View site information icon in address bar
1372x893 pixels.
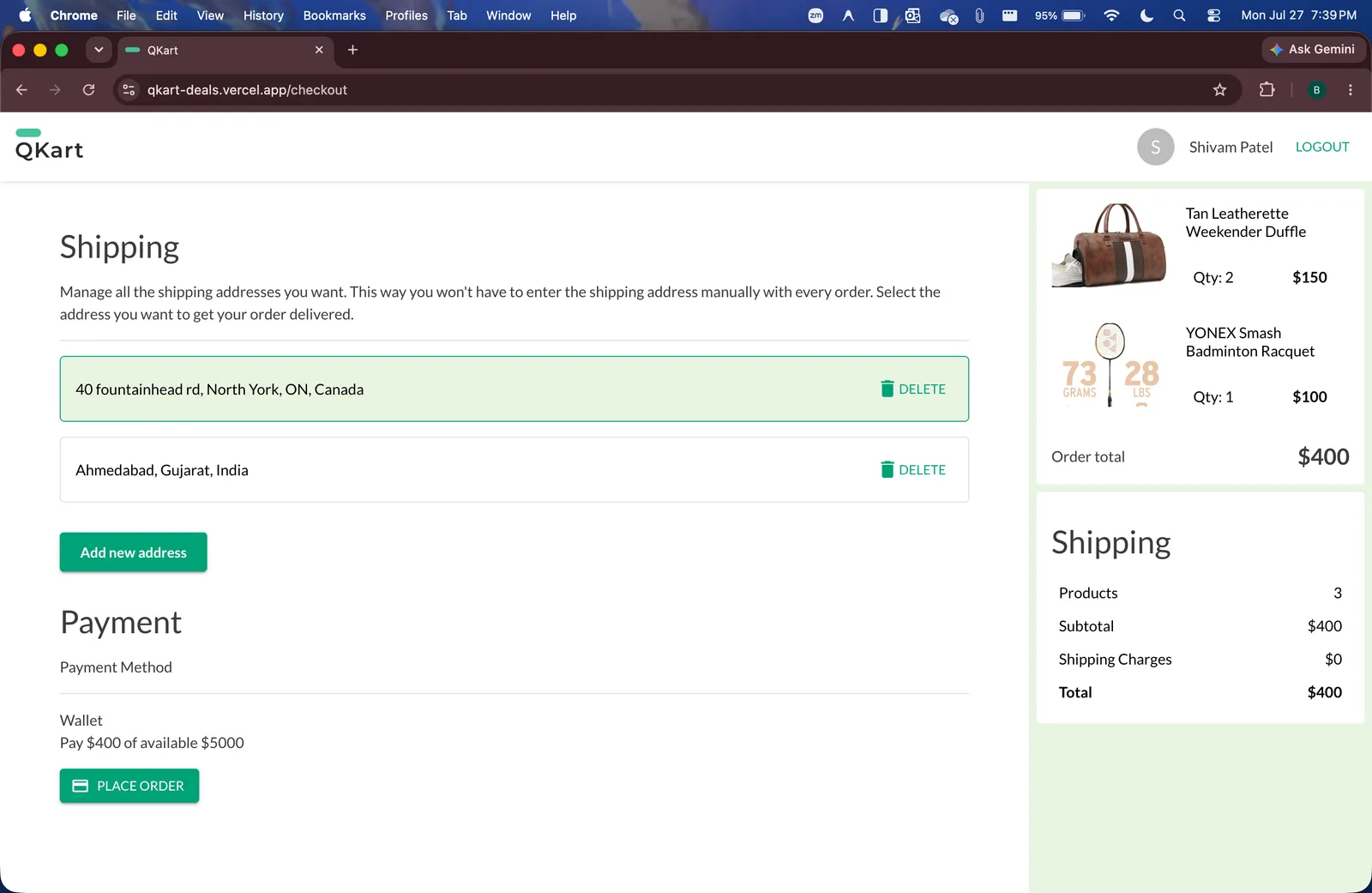pyautogui.click(x=129, y=90)
